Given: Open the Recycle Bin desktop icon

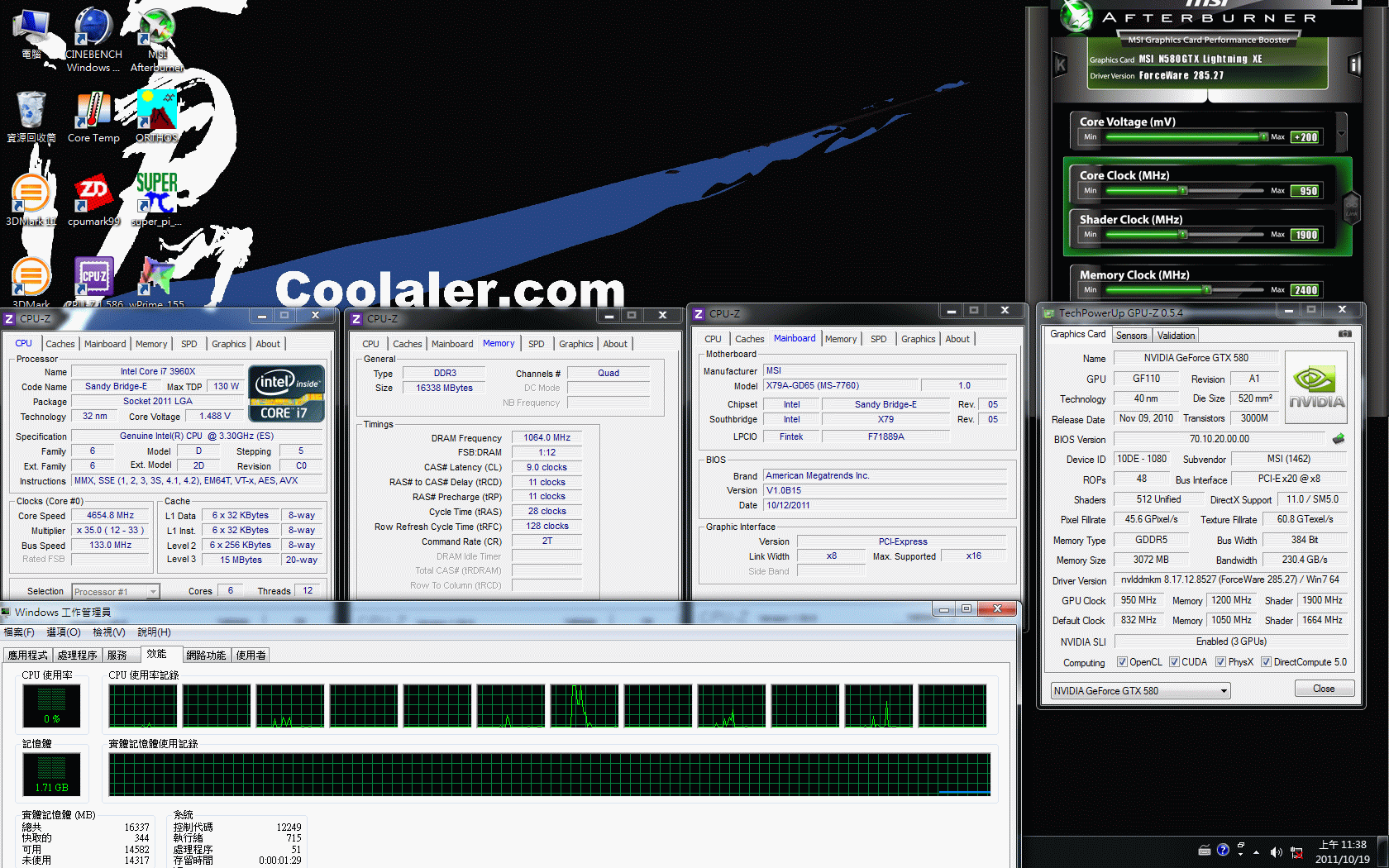Looking at the screenshot, I should coord(31,117).
